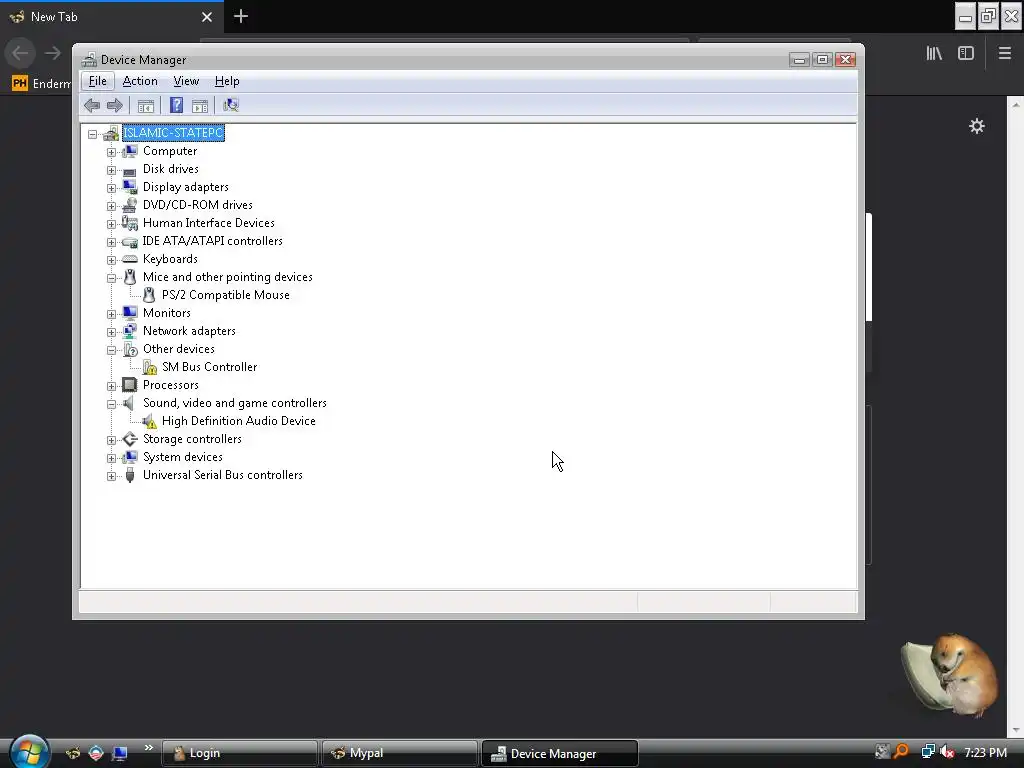Select PS/2 Compatible Mouse entry
1024x768 pixels.
click(225, 295)
